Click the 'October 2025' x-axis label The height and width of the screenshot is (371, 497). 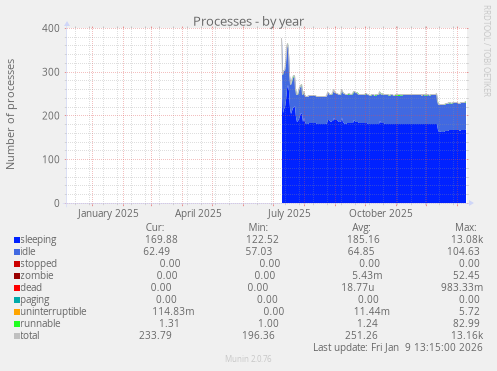[x=381, y=213]
